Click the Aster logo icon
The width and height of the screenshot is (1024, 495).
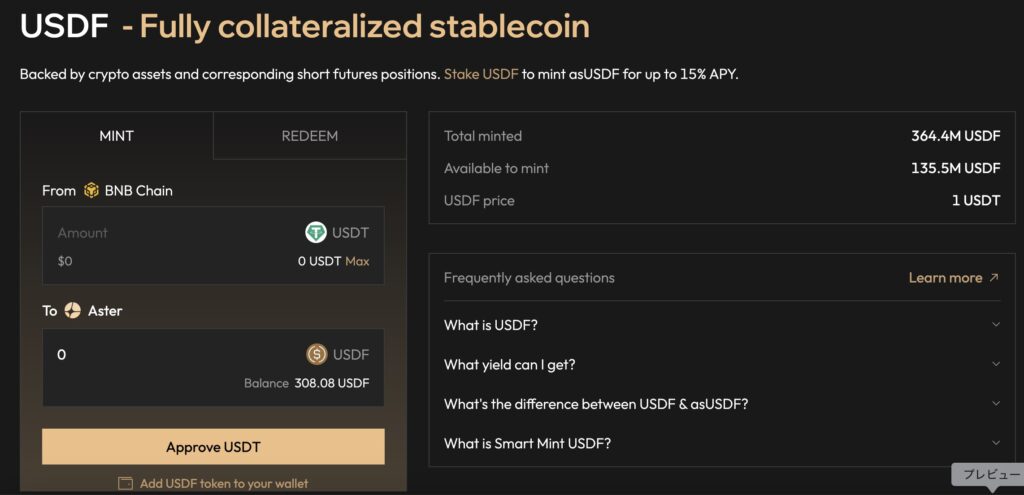[x=72, y=311]
